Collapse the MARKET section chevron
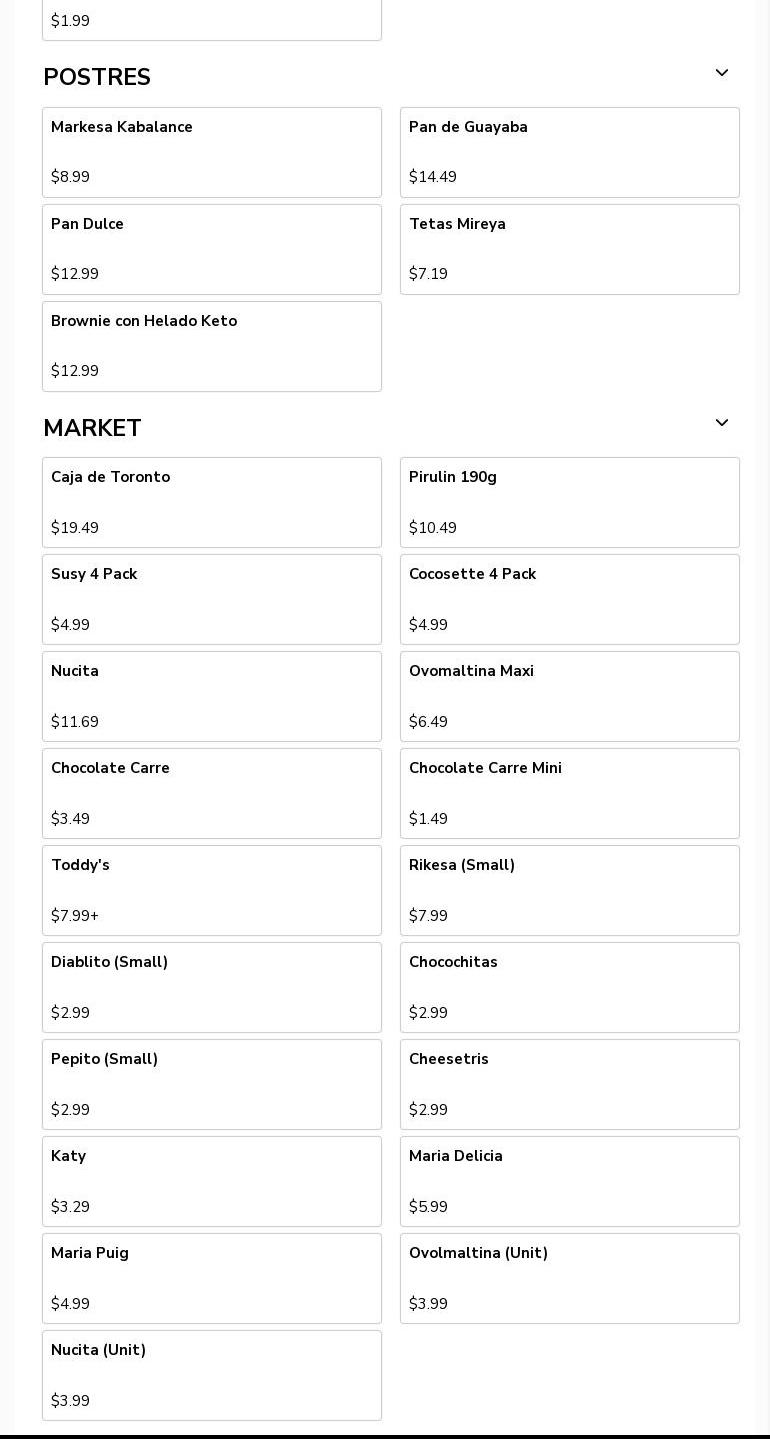Image resolution: width=770 pixels, height=1439 pixels. pyautogui.click(x=721, y=424)
